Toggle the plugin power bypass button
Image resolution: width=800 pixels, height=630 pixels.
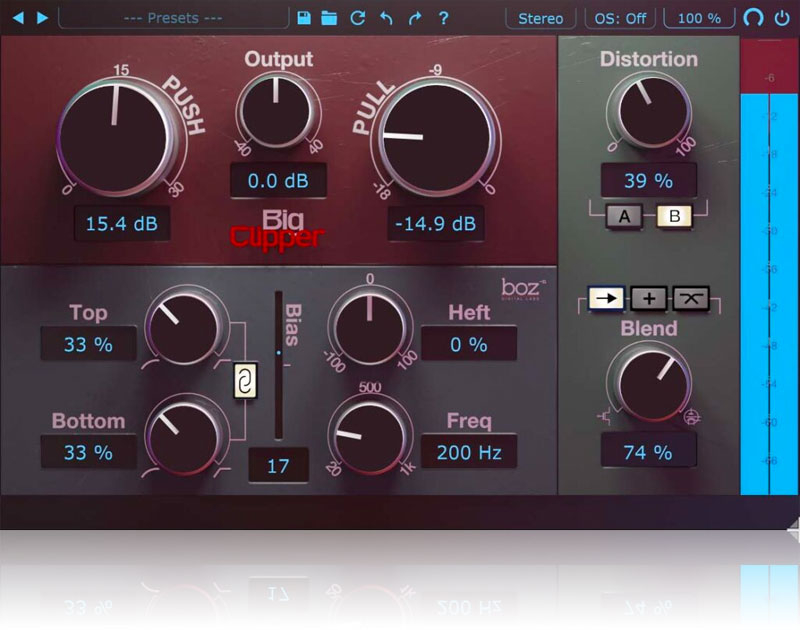(x=781, y=18)
